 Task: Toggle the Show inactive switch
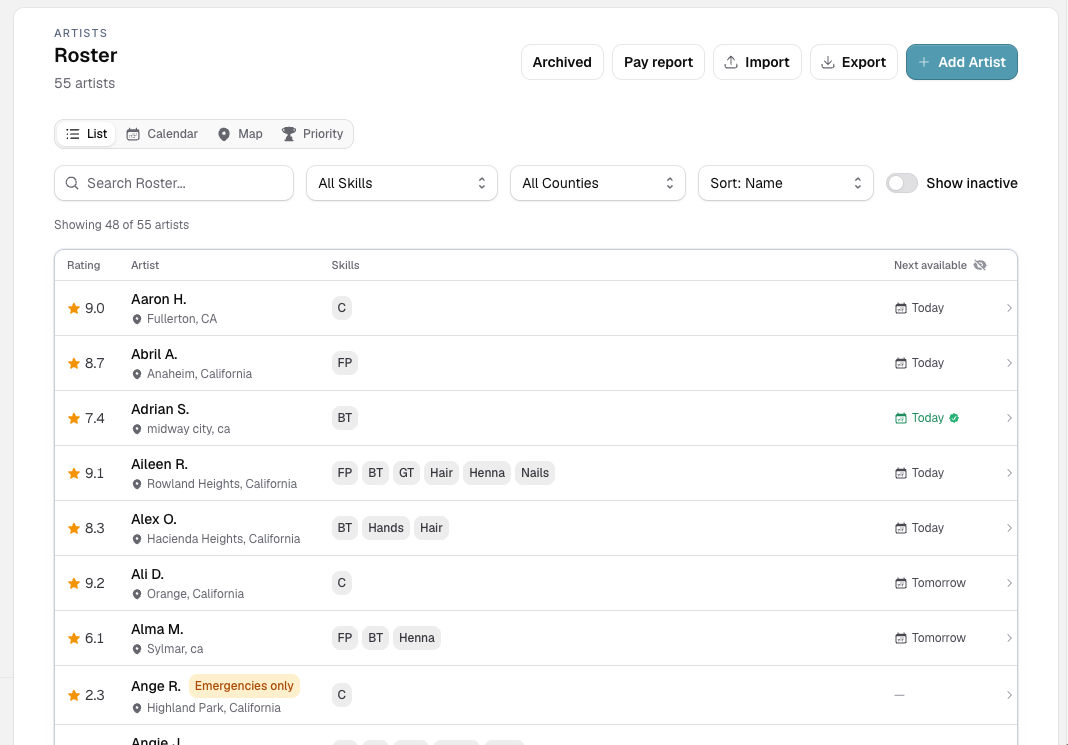click(902, 183)
